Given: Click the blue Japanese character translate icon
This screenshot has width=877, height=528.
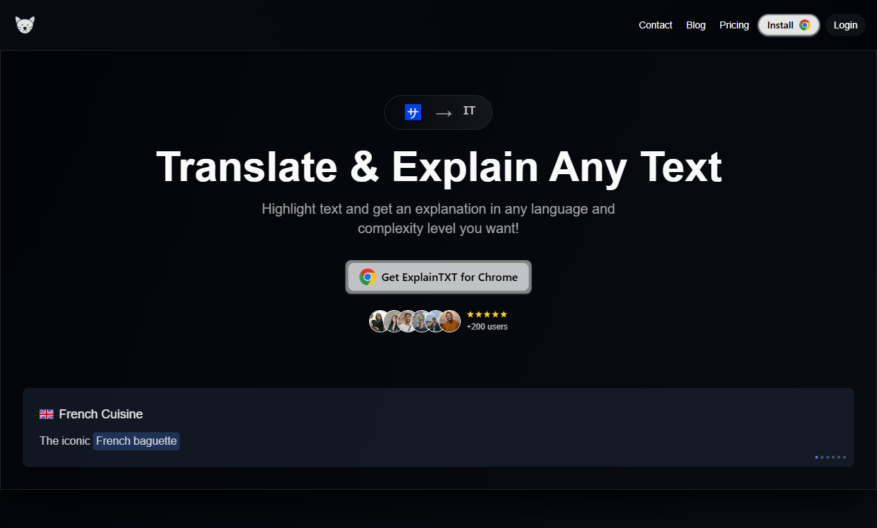Looking at the screenshot, I should [x=413, y=112].
